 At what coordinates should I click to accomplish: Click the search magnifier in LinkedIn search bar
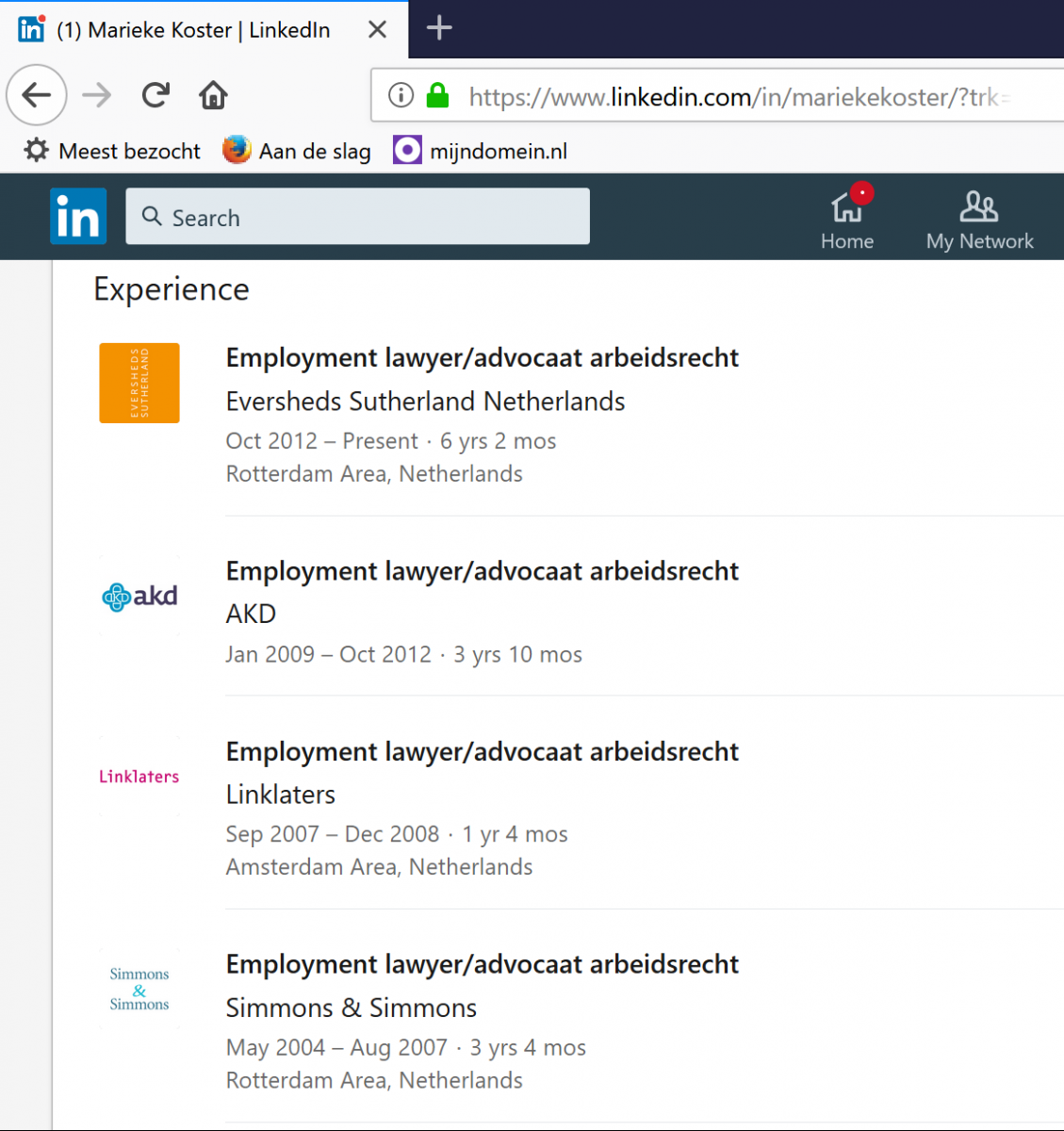pos(152,216)
